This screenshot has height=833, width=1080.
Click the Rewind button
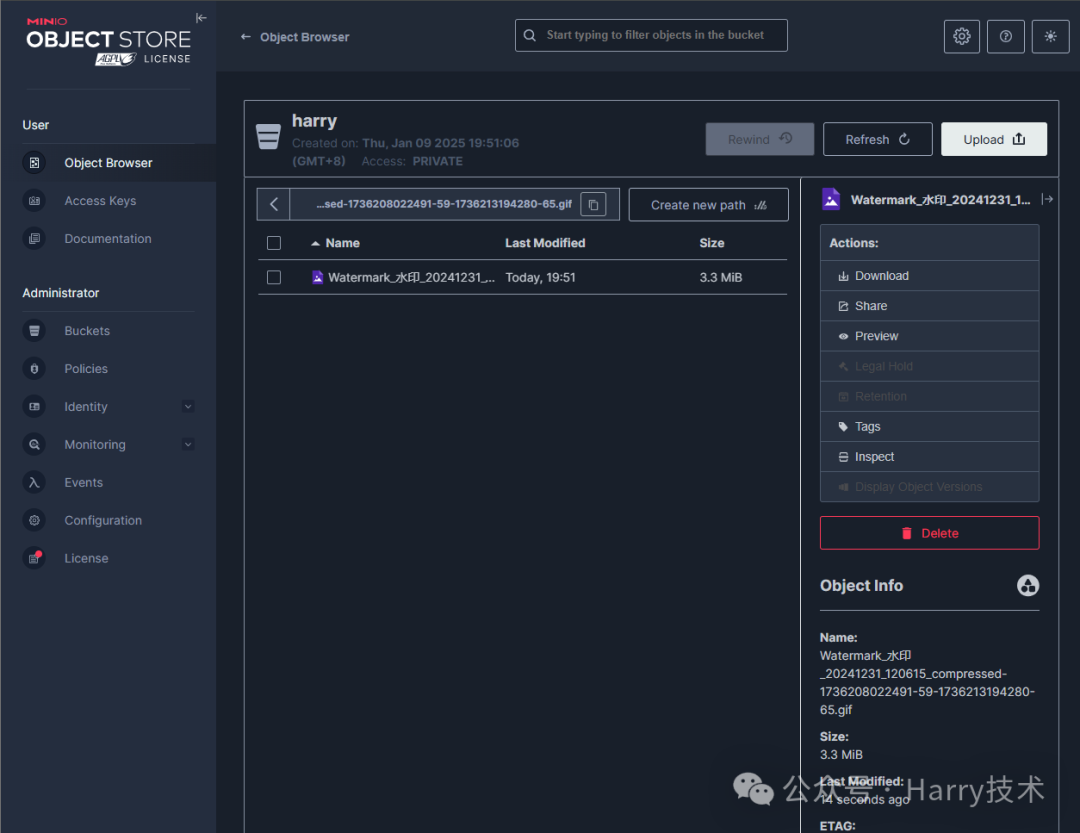click(x=760, y=139)
